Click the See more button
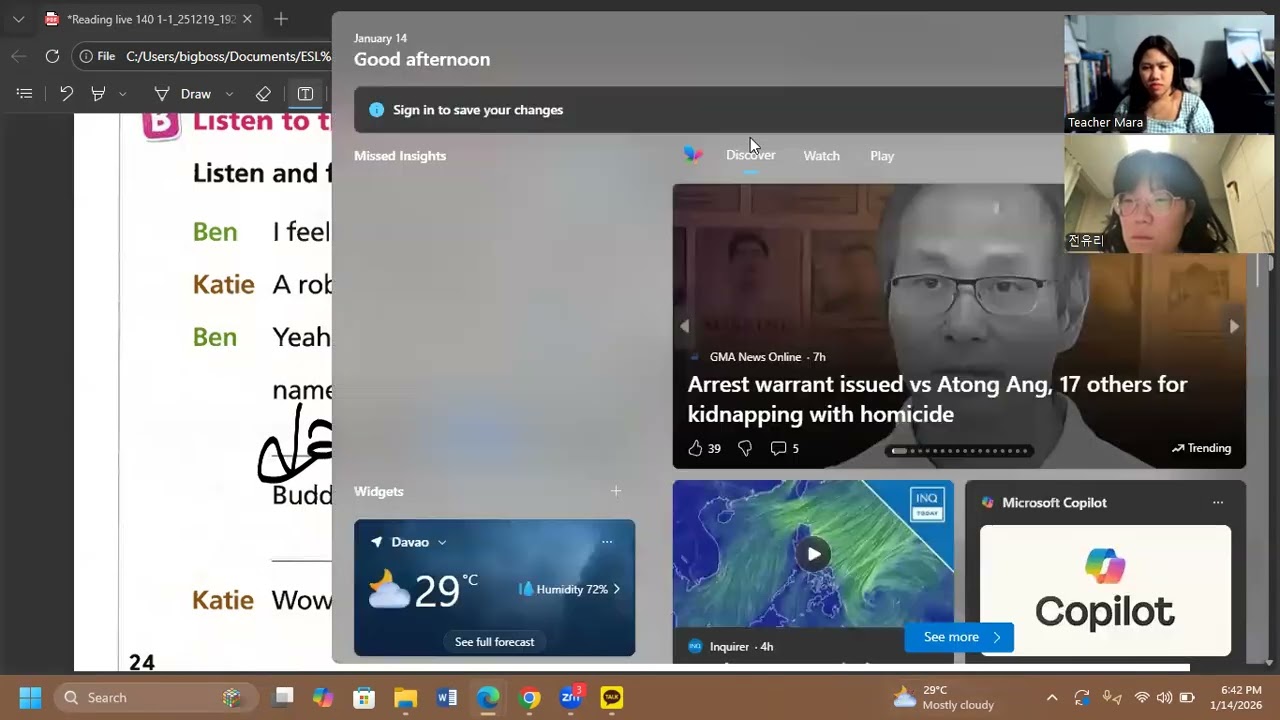The height and width of the screenshot is (720, 1280). (x=959, y=637)
